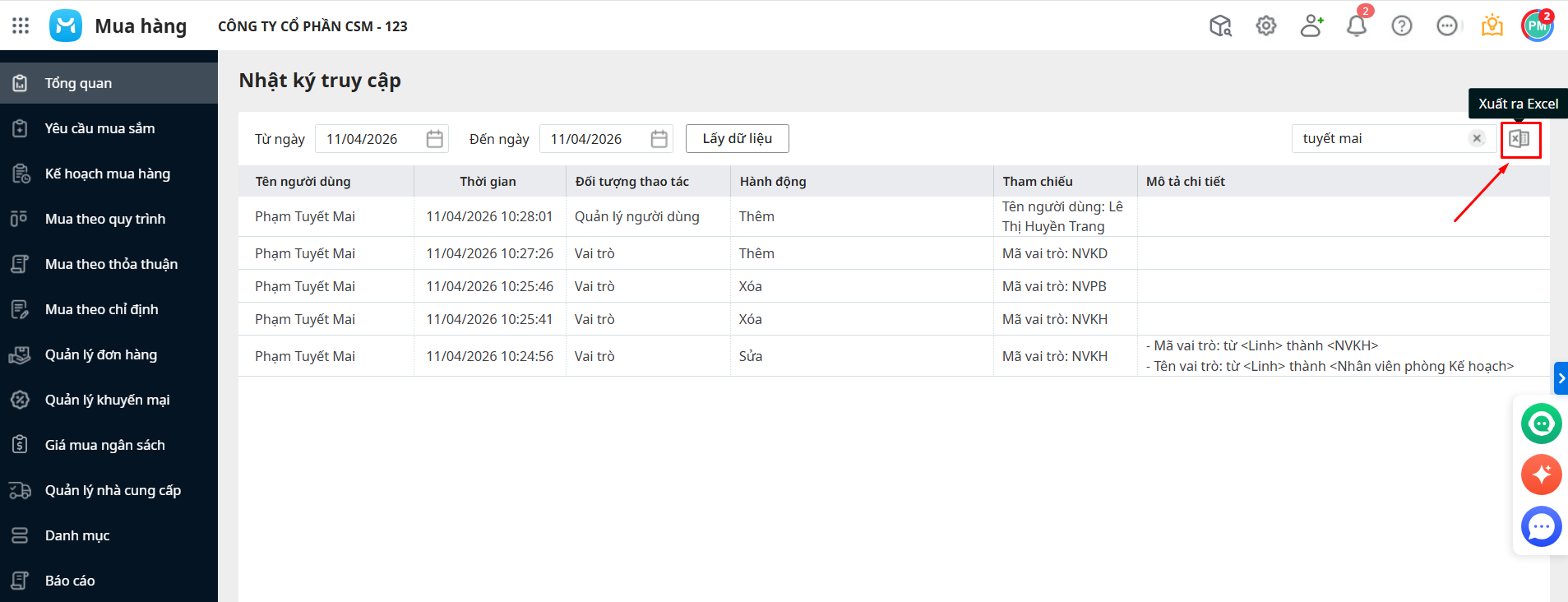Image resolution: width=1568 pixels, height=602 pixels.
Task: Click the orange AI sparkle assistant button
Action: 1541,475
